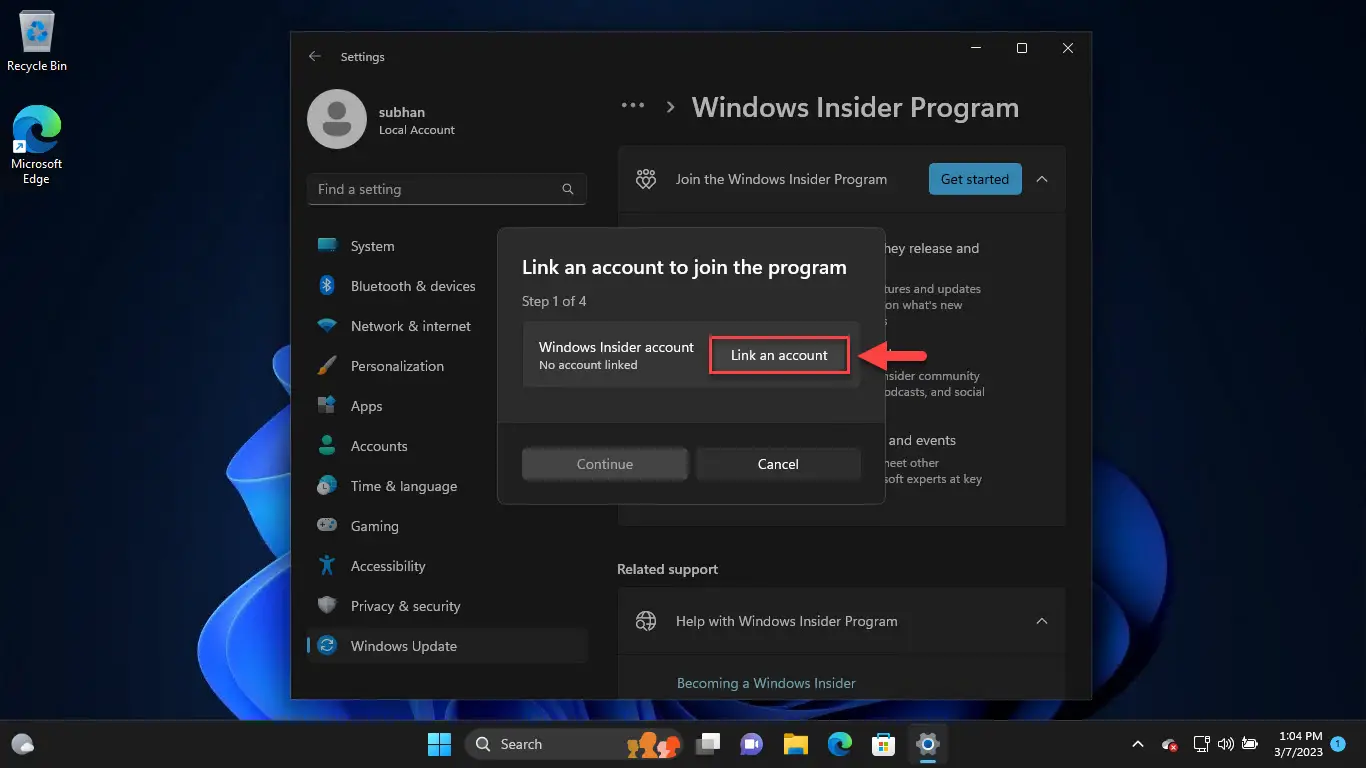Click the Personalization paintbrush icon
The image size is (1366, 768).
tap(327, 366)
